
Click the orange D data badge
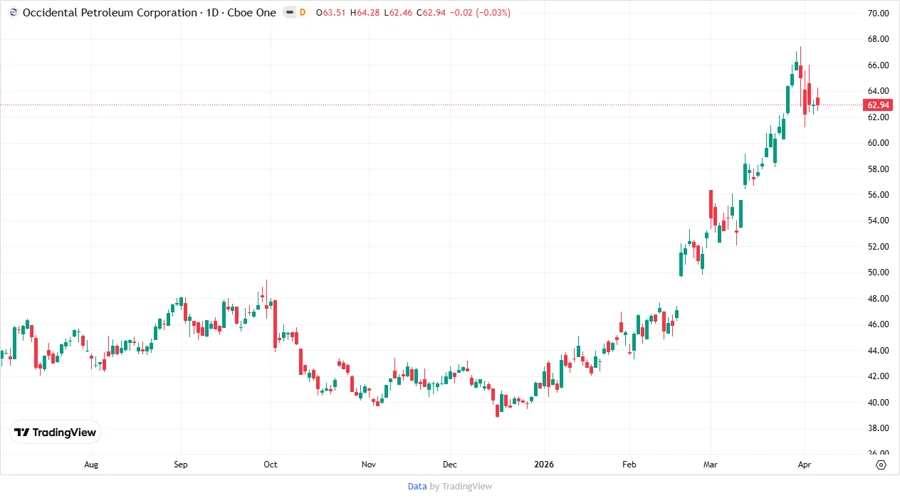pos(302,12)
